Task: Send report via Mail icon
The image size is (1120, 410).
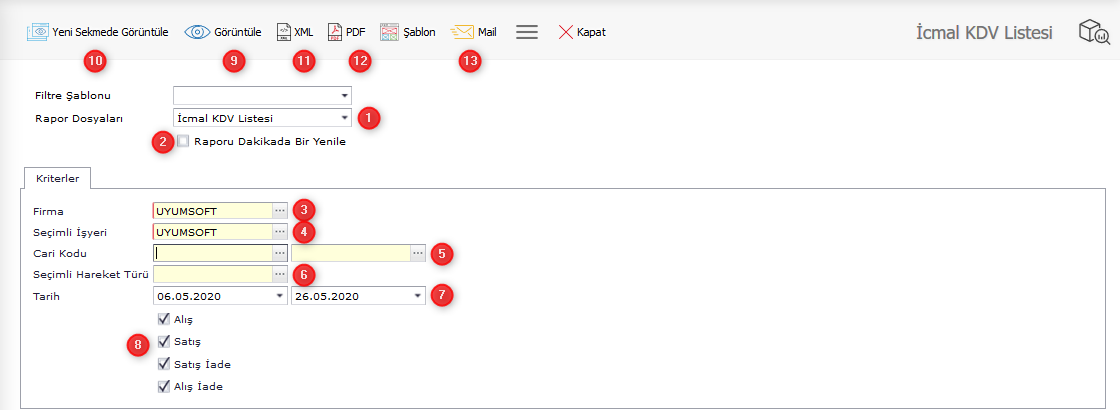Action: 462,32
